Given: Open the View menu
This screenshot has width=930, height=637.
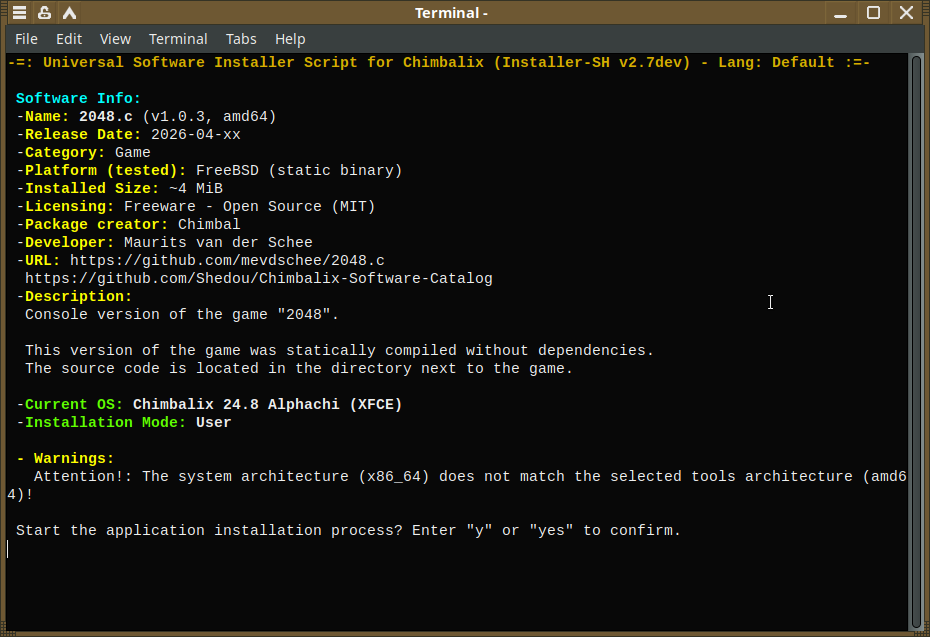Looking at the screenshot, I should 115,39.
